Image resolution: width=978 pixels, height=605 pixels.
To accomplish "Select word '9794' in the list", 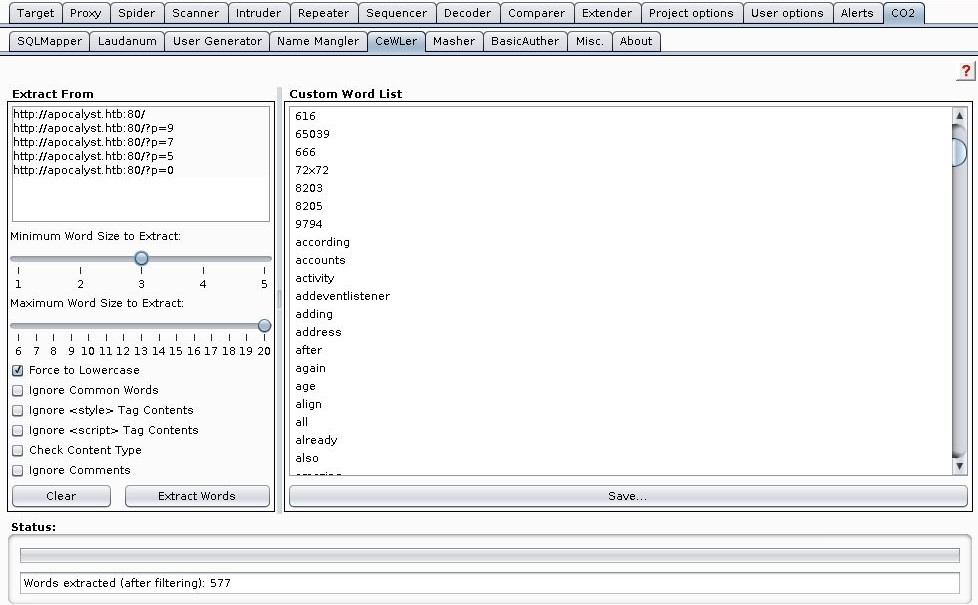I will [309, 224].
